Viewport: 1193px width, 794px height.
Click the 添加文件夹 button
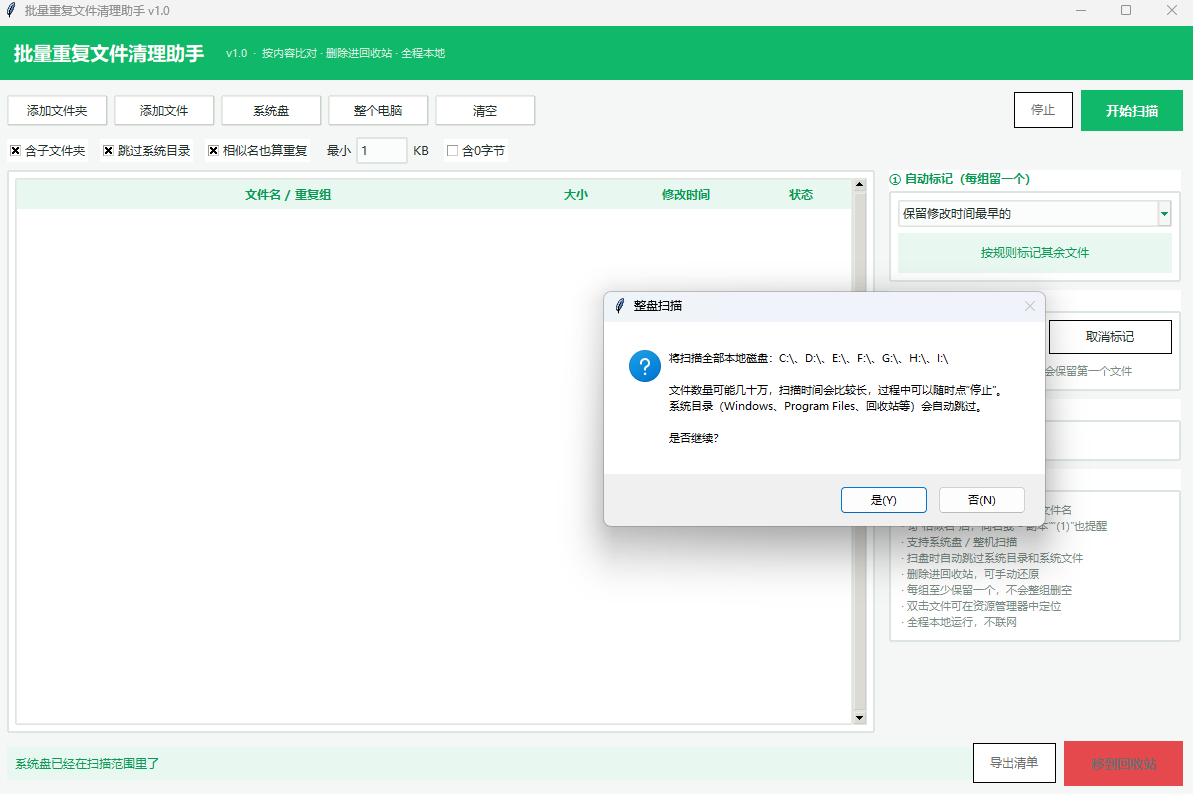click(x=57, y=110)
